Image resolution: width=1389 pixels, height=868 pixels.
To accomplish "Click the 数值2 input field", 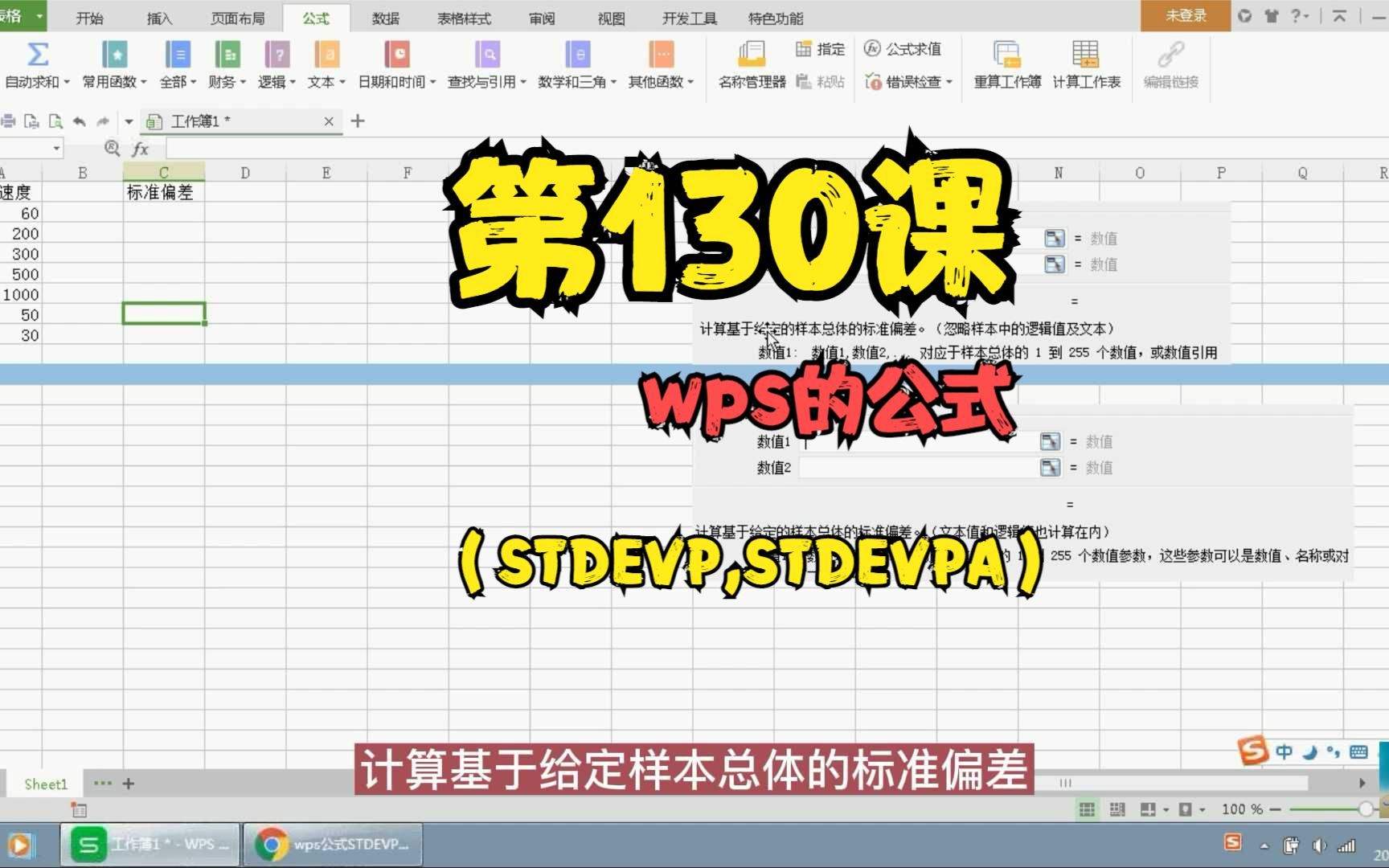I will click(x=919, y=467).
